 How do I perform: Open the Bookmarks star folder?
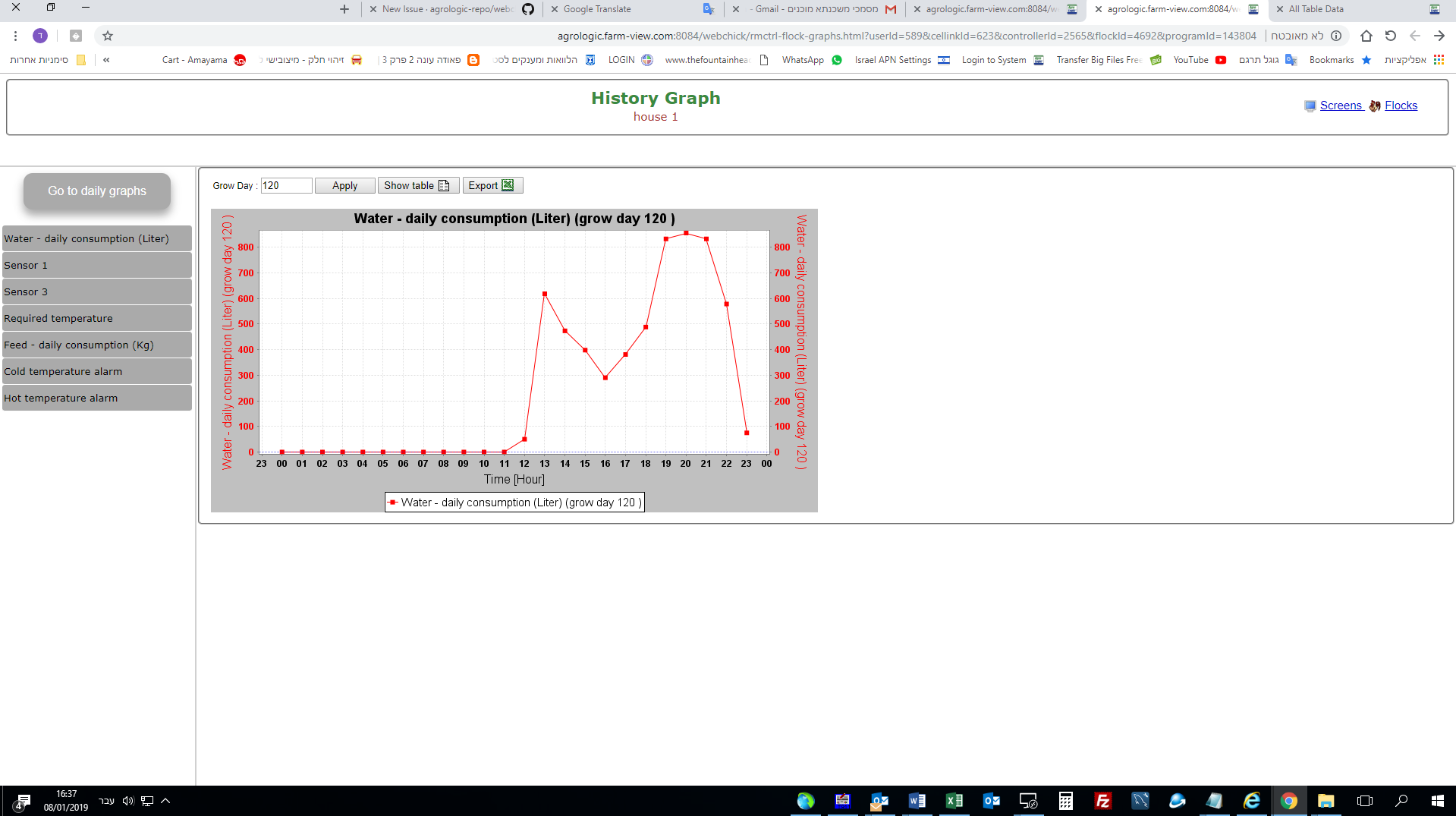point(1340,60)
